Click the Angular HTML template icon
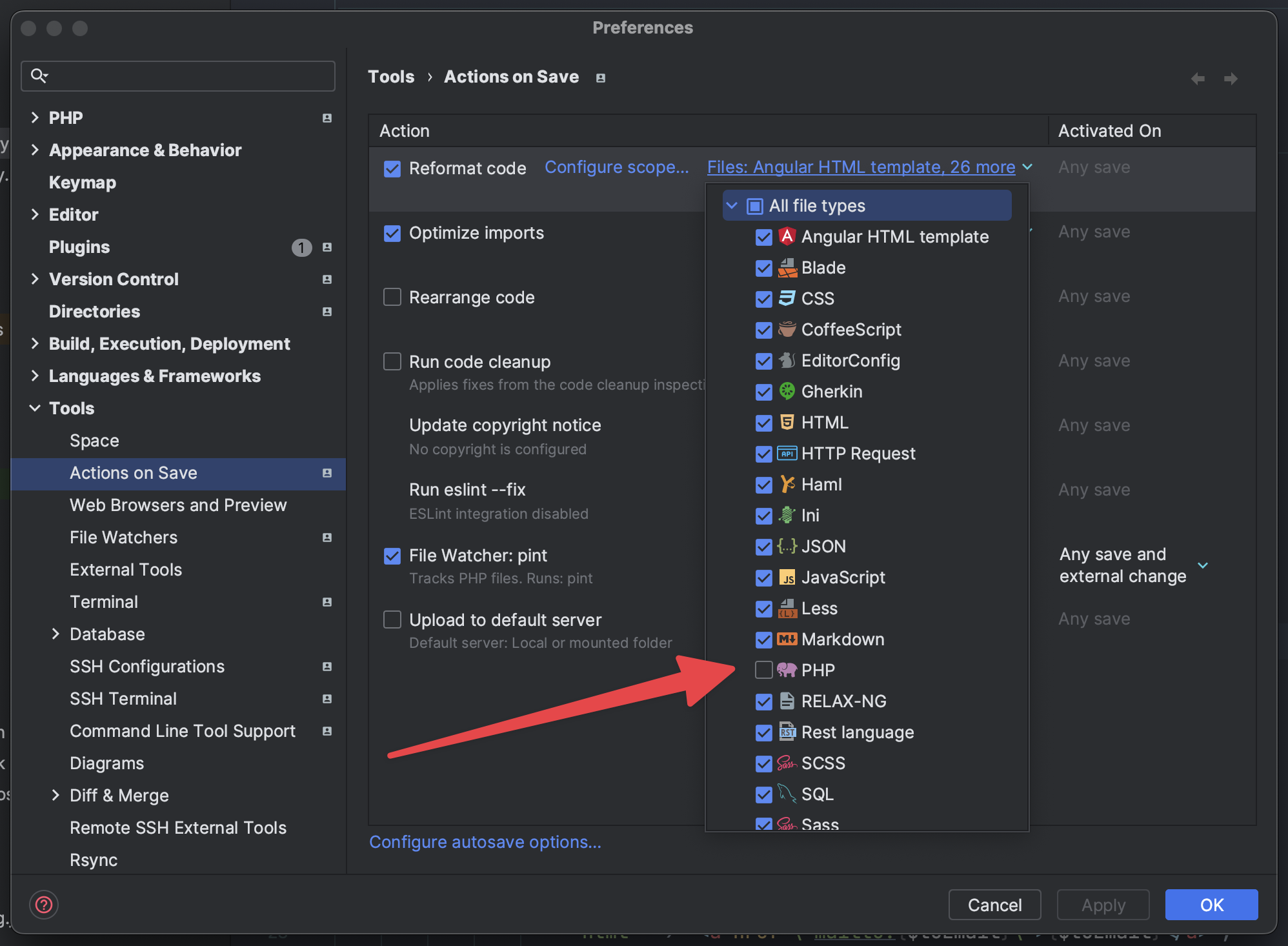Screen dimensions: 1288x946 [787, 237]
